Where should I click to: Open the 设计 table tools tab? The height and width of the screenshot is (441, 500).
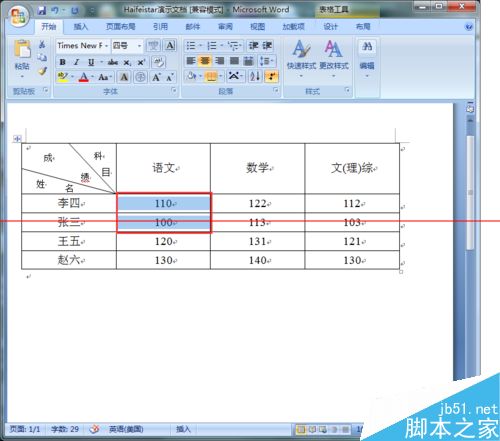tap(330, 27)
